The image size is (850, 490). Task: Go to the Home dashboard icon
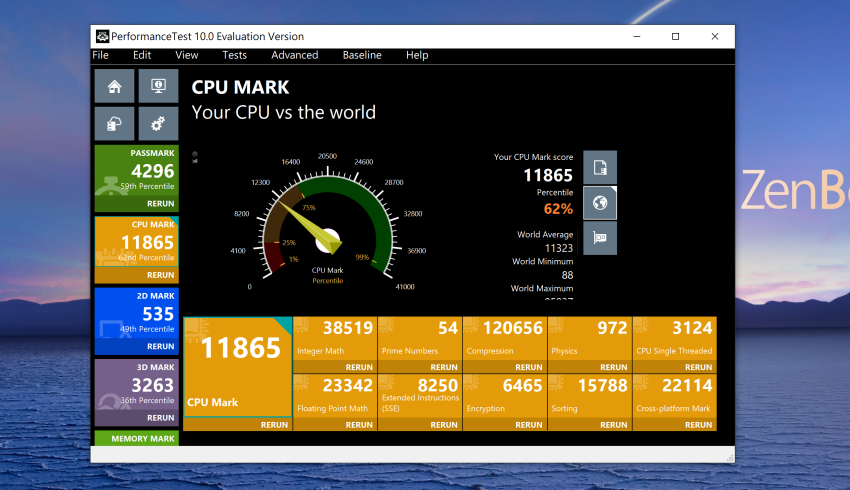point(114,86)
